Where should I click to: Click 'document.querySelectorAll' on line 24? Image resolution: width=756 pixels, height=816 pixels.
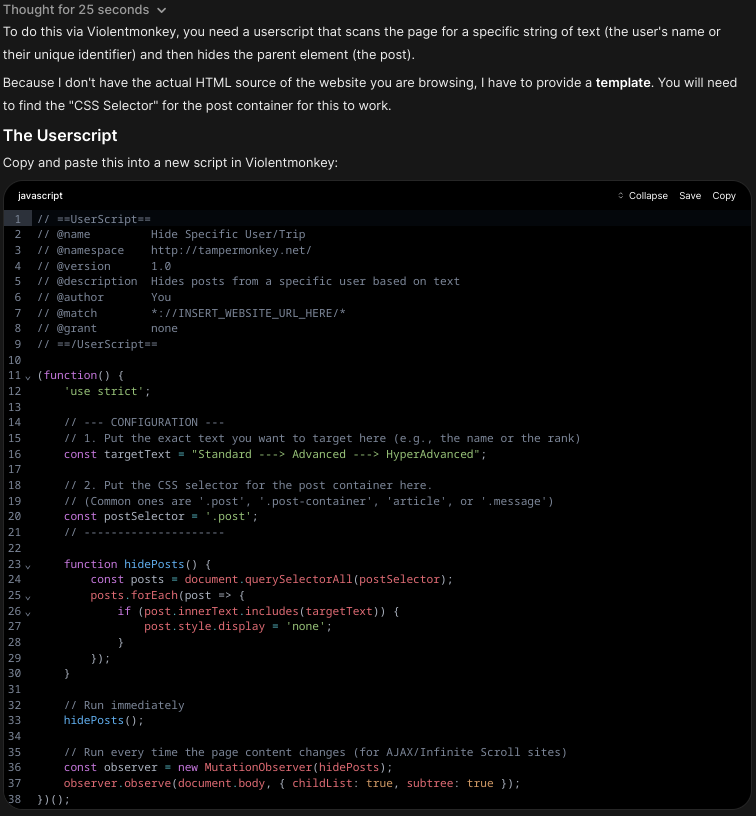(268, 579)
